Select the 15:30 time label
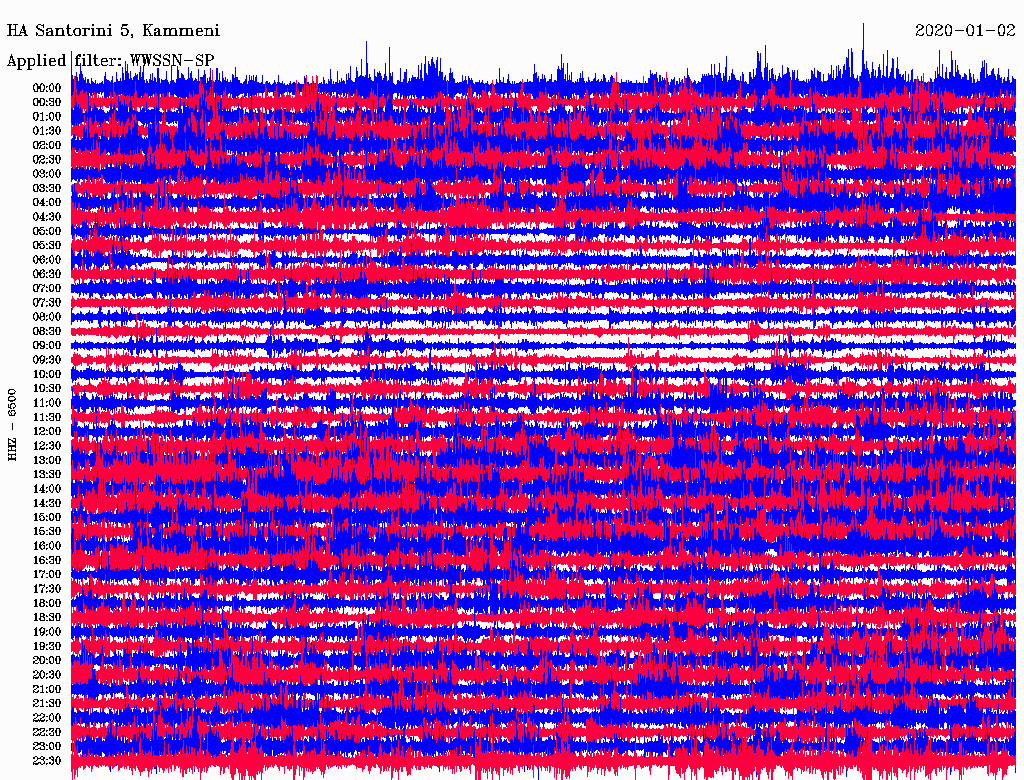Screen dimensions: 1024x780 47,532
